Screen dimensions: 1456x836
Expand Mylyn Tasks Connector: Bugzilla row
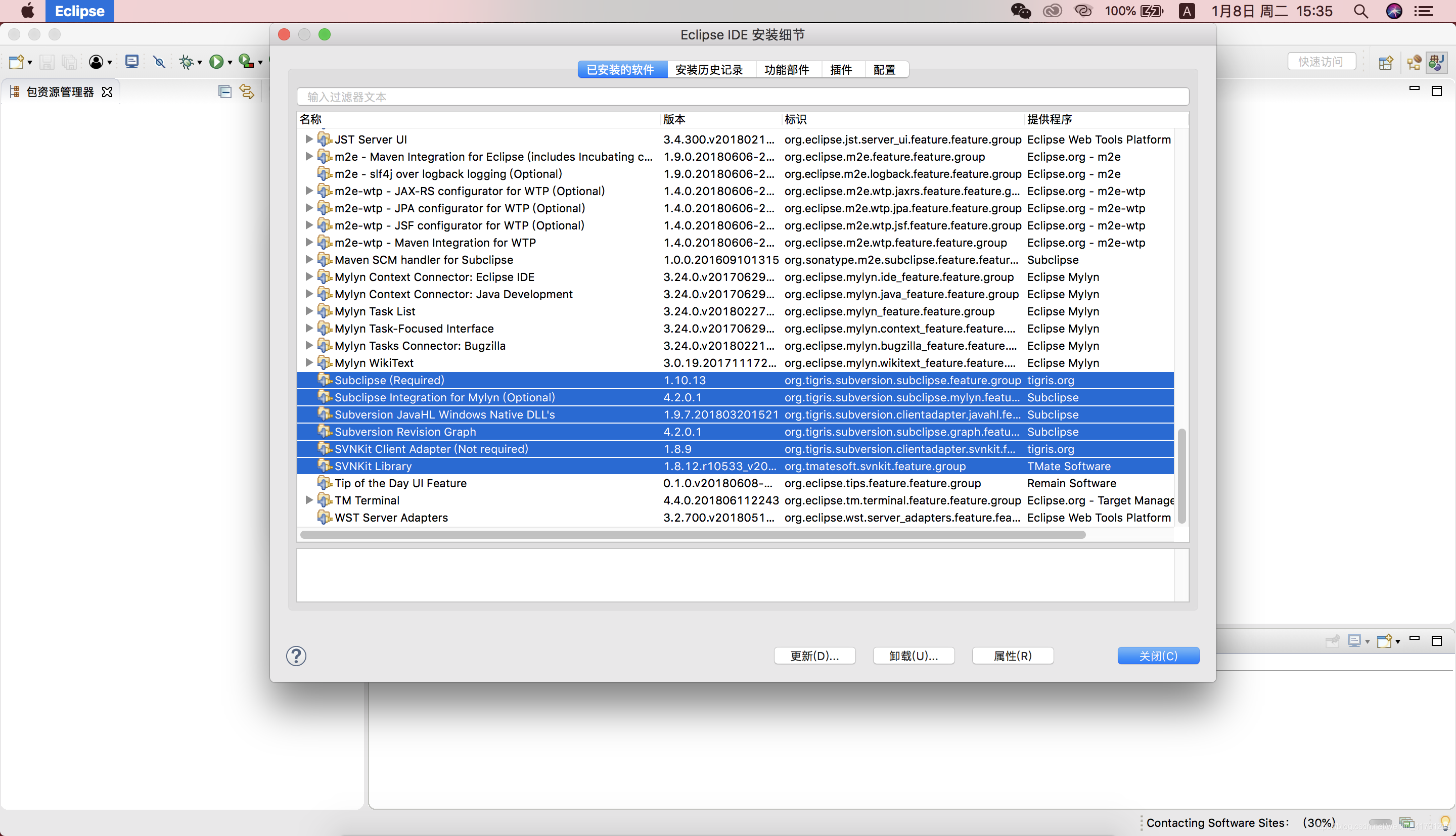pyautogui.click(x=308, y=346)
